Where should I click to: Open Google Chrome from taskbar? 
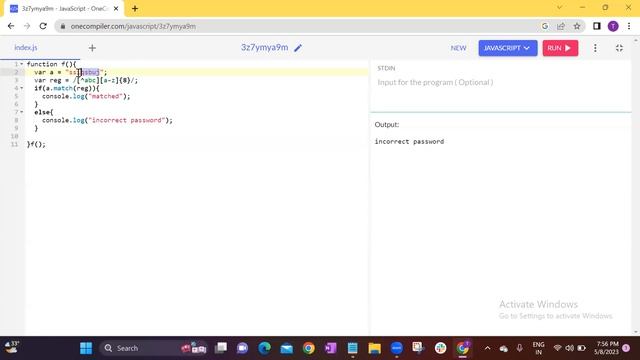coord(309,348)
